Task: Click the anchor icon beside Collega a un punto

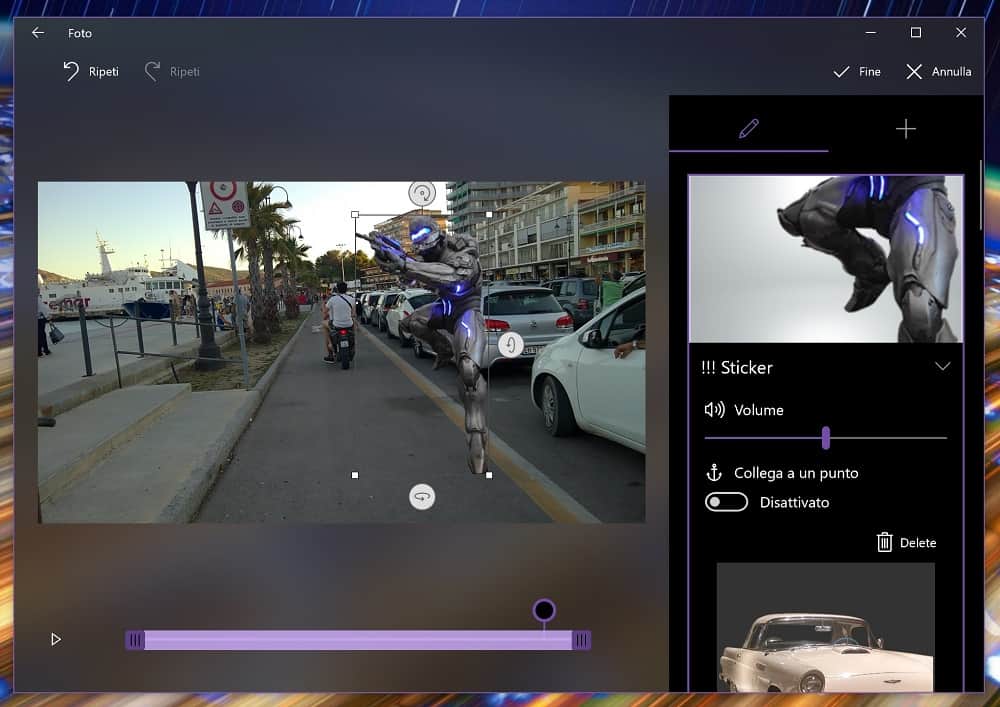Action: pyautogui.click(x=714, y=472)
